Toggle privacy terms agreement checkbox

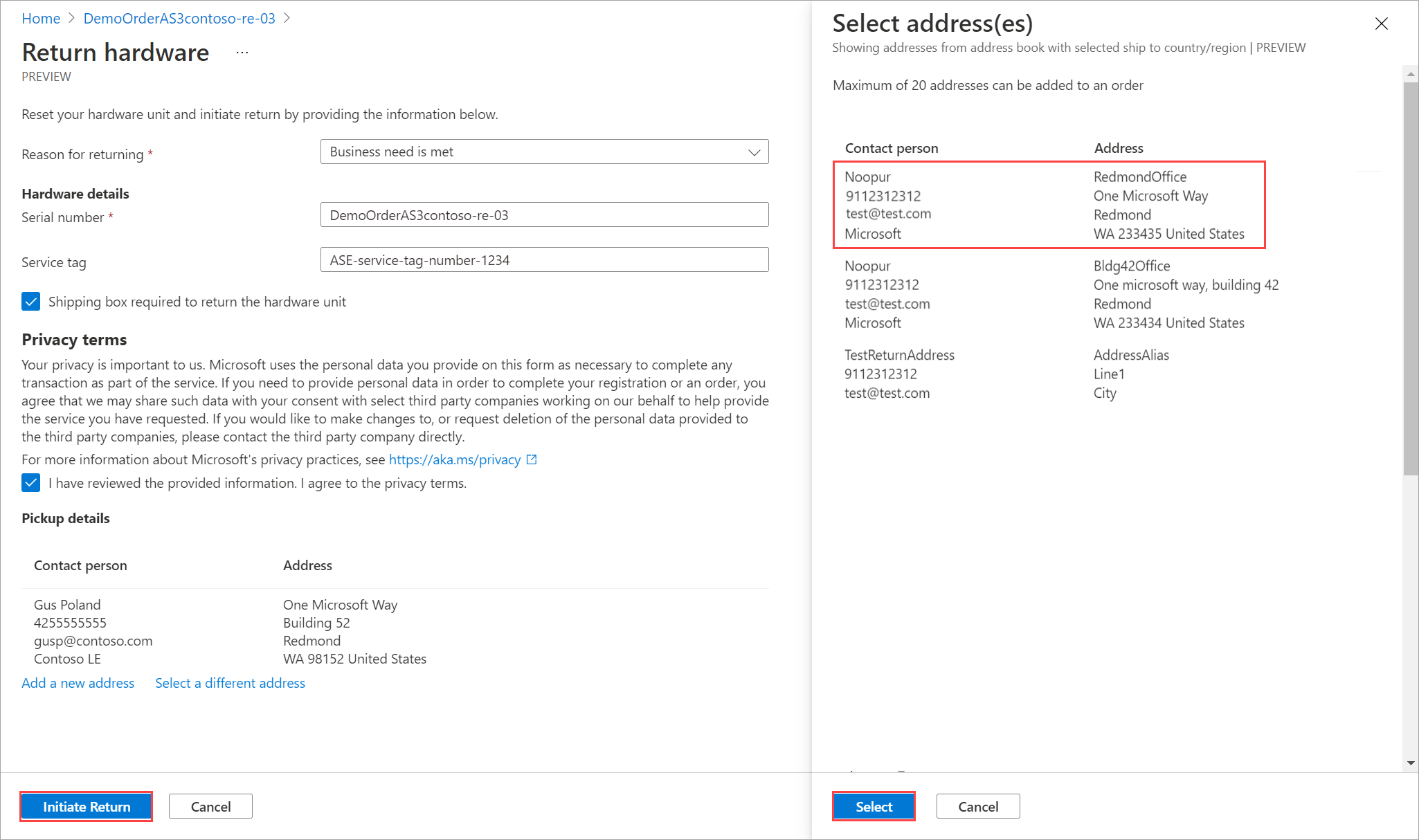(31, 483)
